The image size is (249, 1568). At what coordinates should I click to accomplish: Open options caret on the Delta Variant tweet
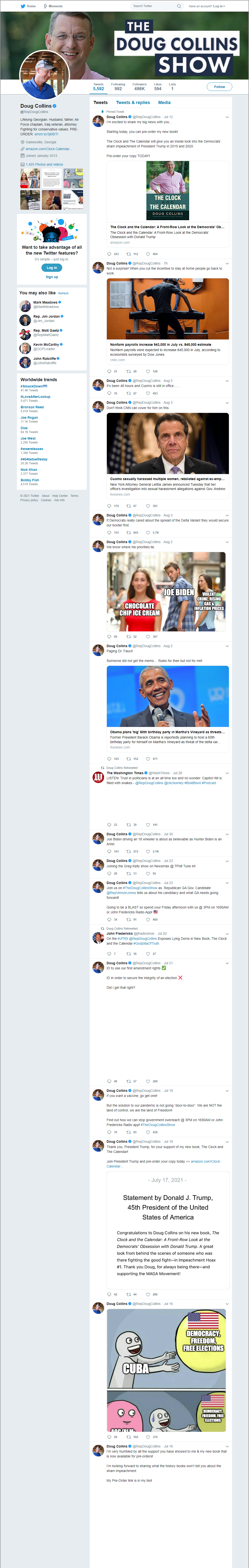click(x=227, y=515)
